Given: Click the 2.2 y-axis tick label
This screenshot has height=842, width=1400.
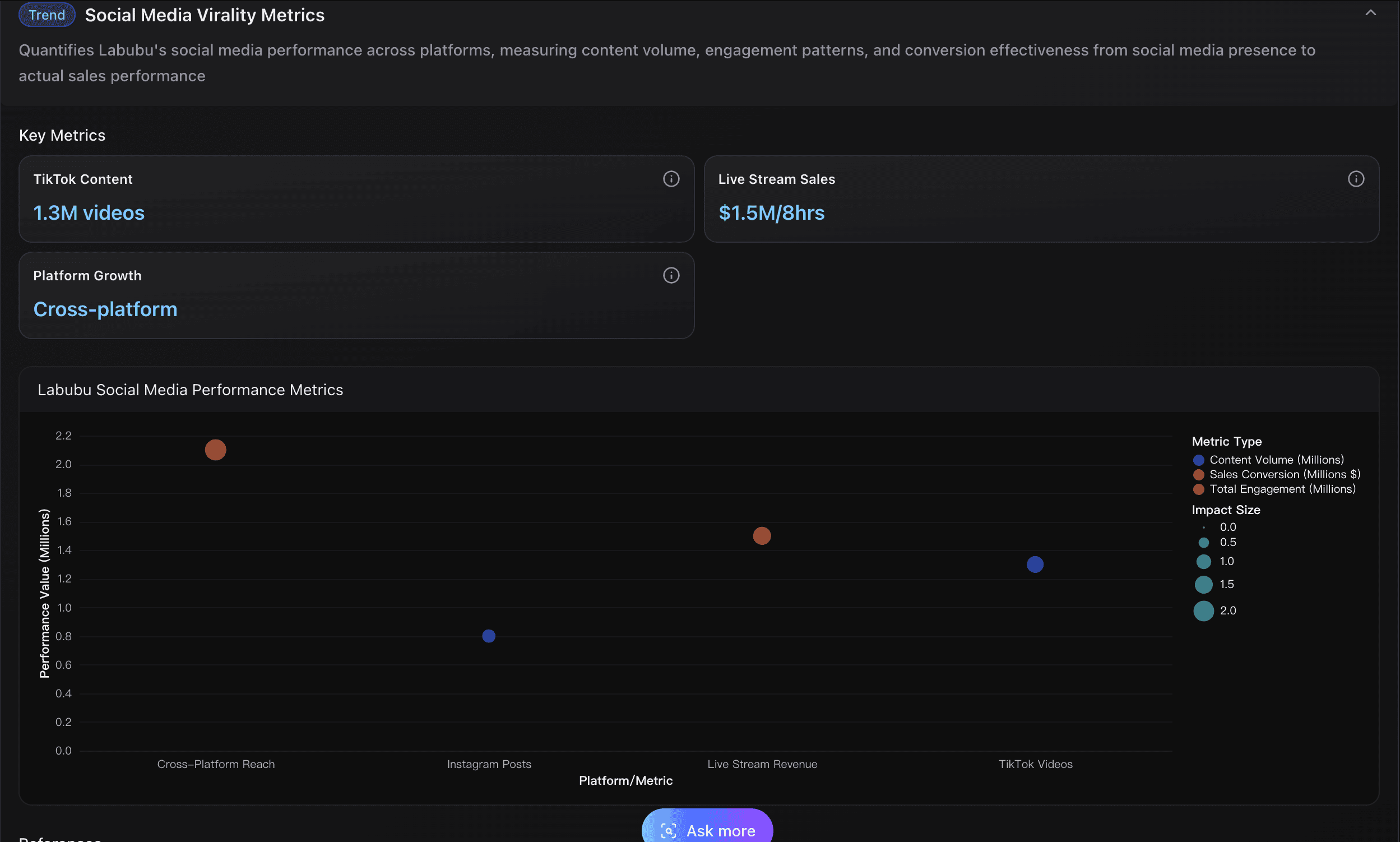Looking at the screenshot, I should [x=63, y=436].
